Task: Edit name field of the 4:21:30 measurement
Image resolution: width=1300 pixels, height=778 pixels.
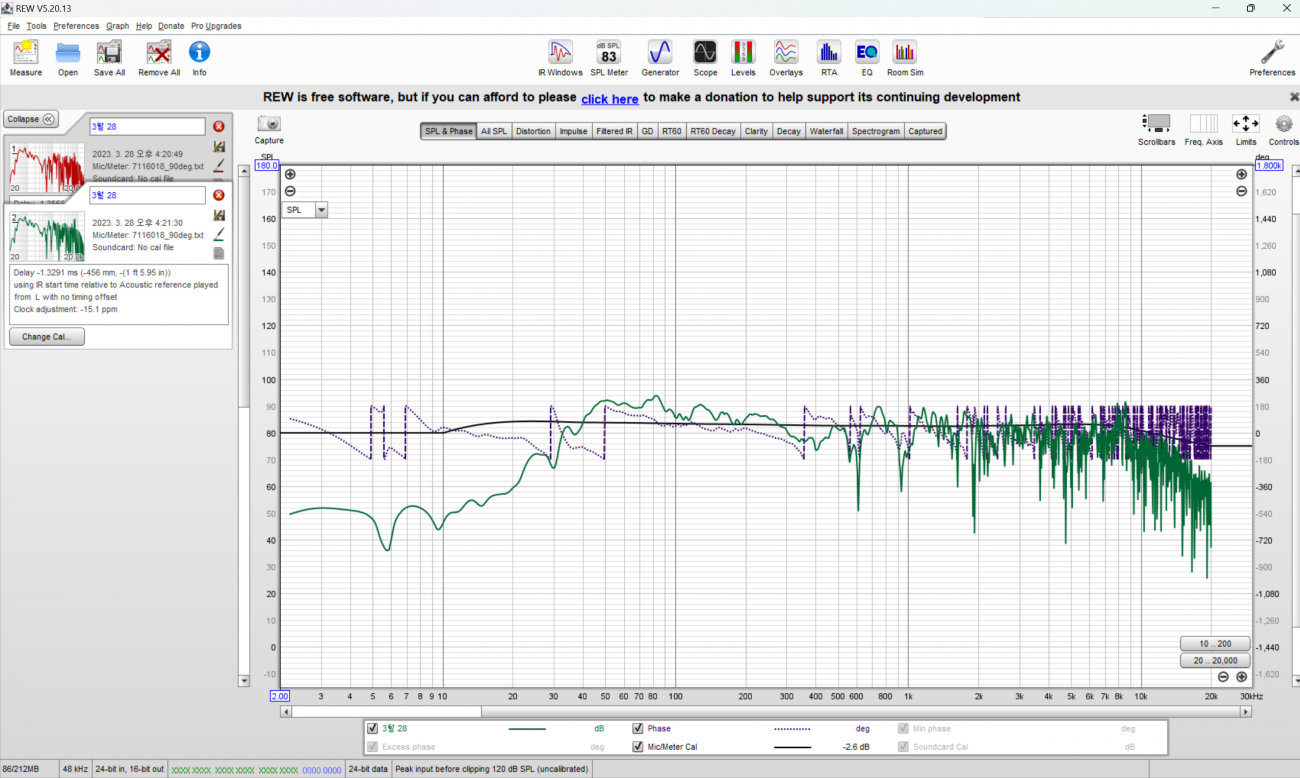Action: (x=147, y=195)
